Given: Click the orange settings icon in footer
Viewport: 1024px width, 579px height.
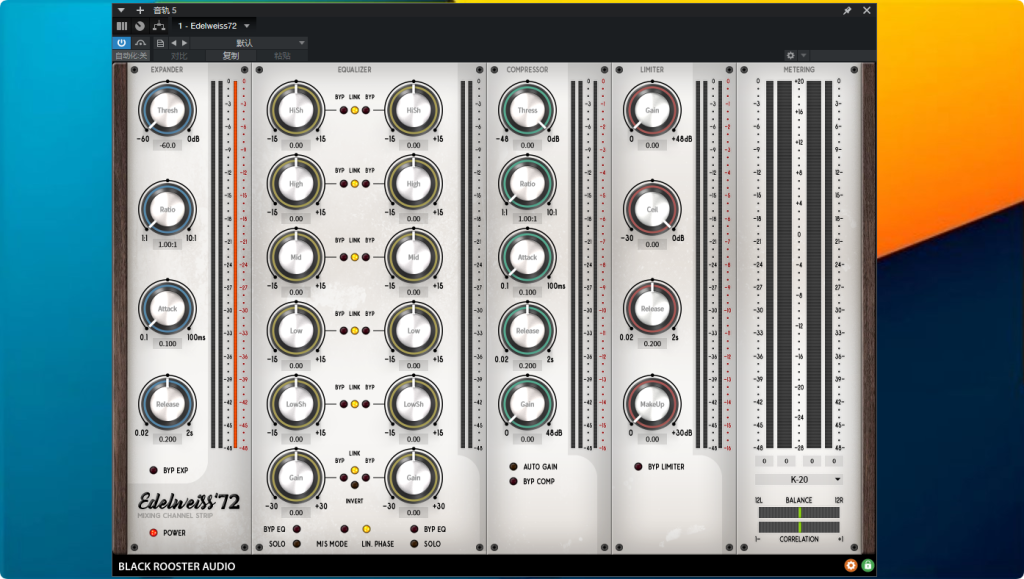Looking at the screenshot, I should point(850,565).
